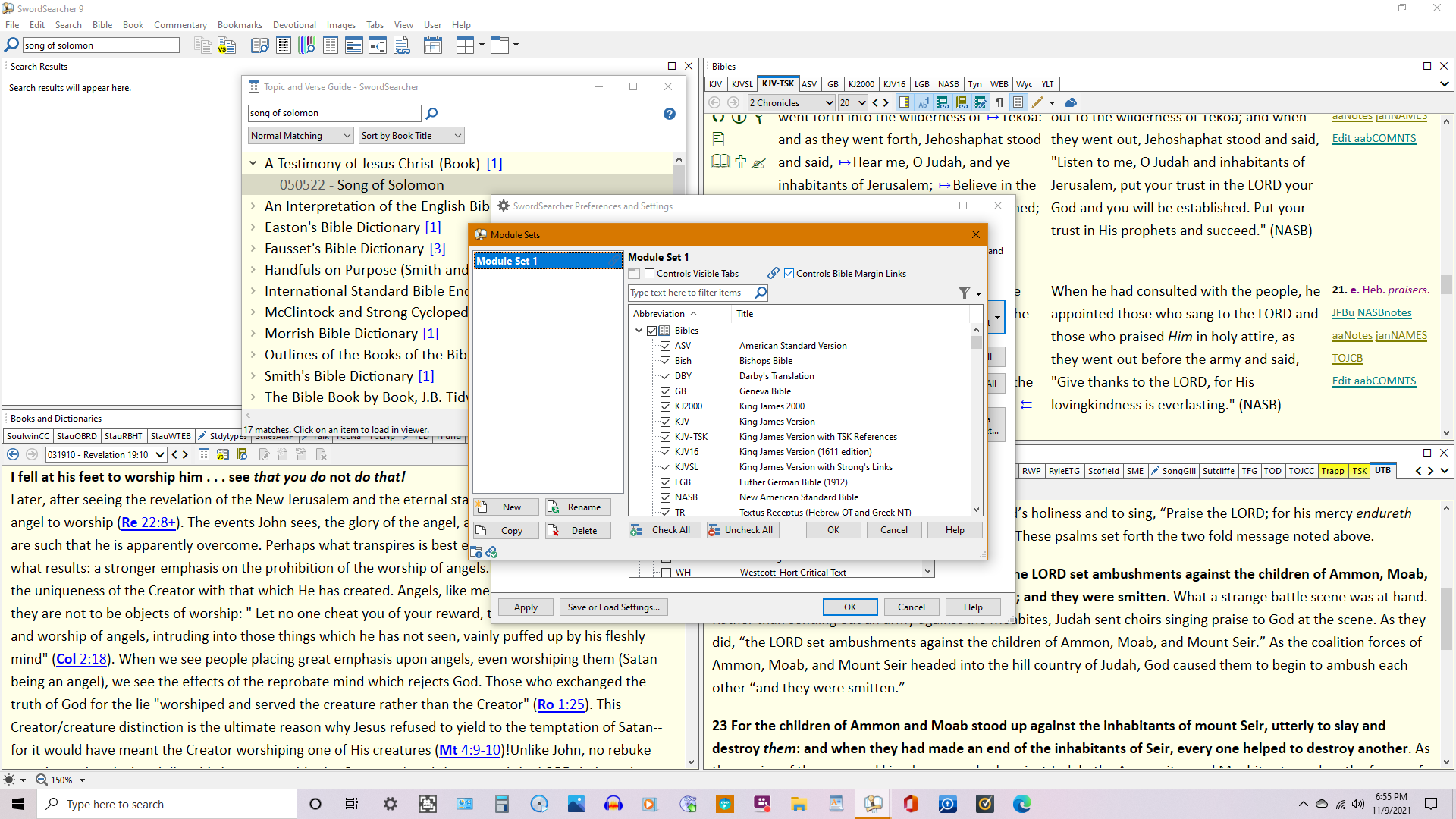
Task: Uncheck the DBY module checkbox
Action: 665,376
